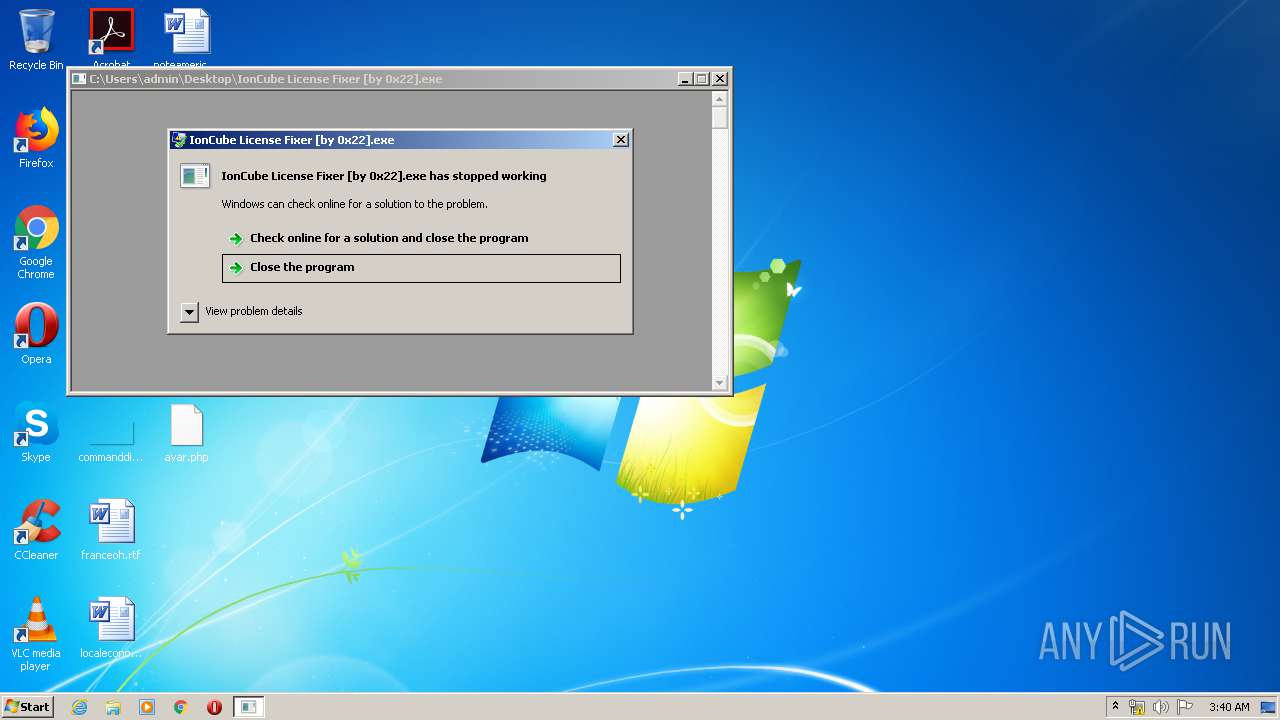Open the Start menu
This screenshot has height=720, width=1280.
(28, 707)
